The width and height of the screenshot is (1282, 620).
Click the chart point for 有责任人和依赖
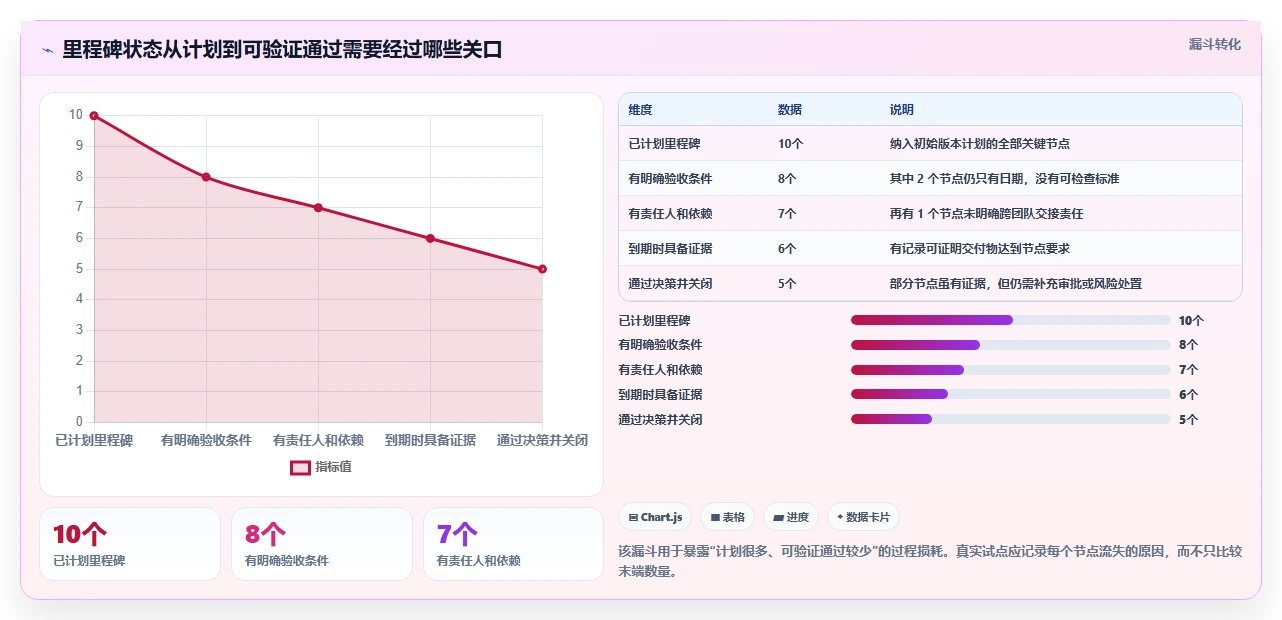click(318, 208)
